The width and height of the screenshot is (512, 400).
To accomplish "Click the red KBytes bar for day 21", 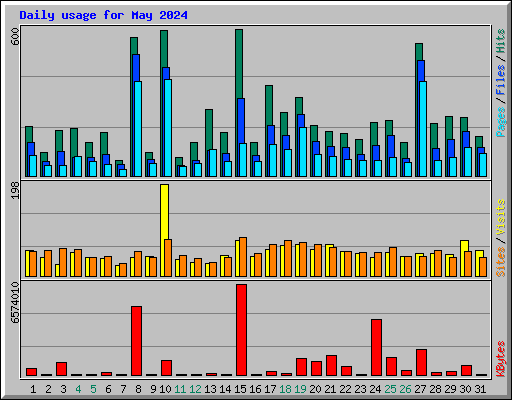I will (x=332, y=366).
